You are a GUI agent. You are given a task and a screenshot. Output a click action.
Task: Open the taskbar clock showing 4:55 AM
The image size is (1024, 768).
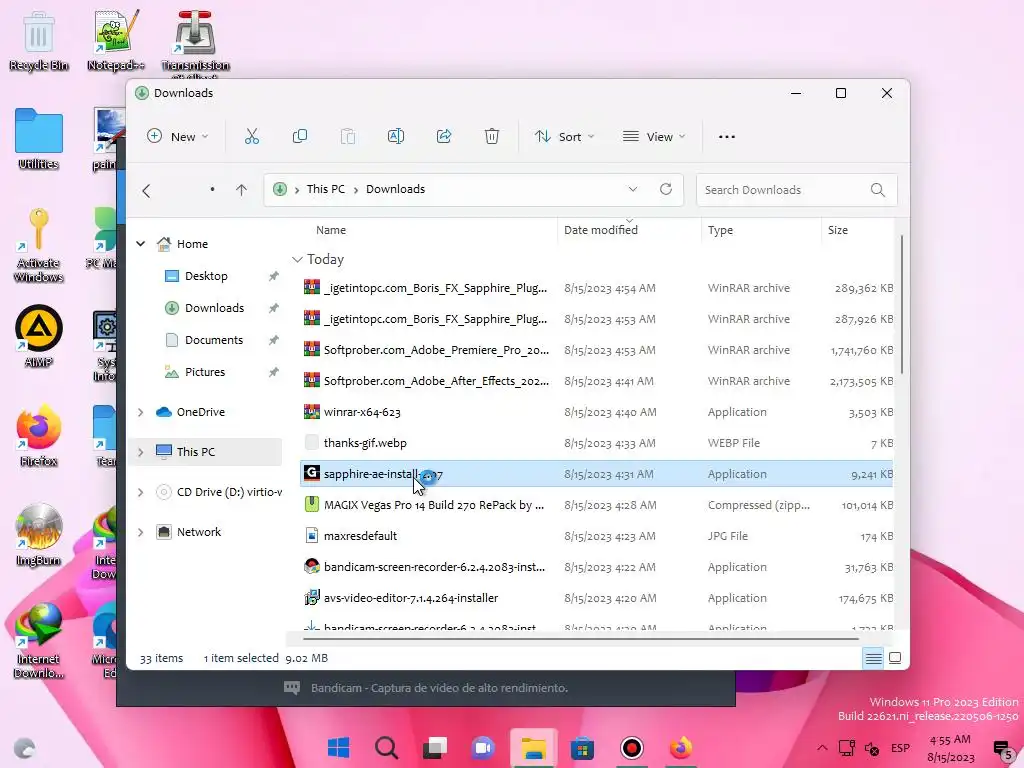[950, 748]
